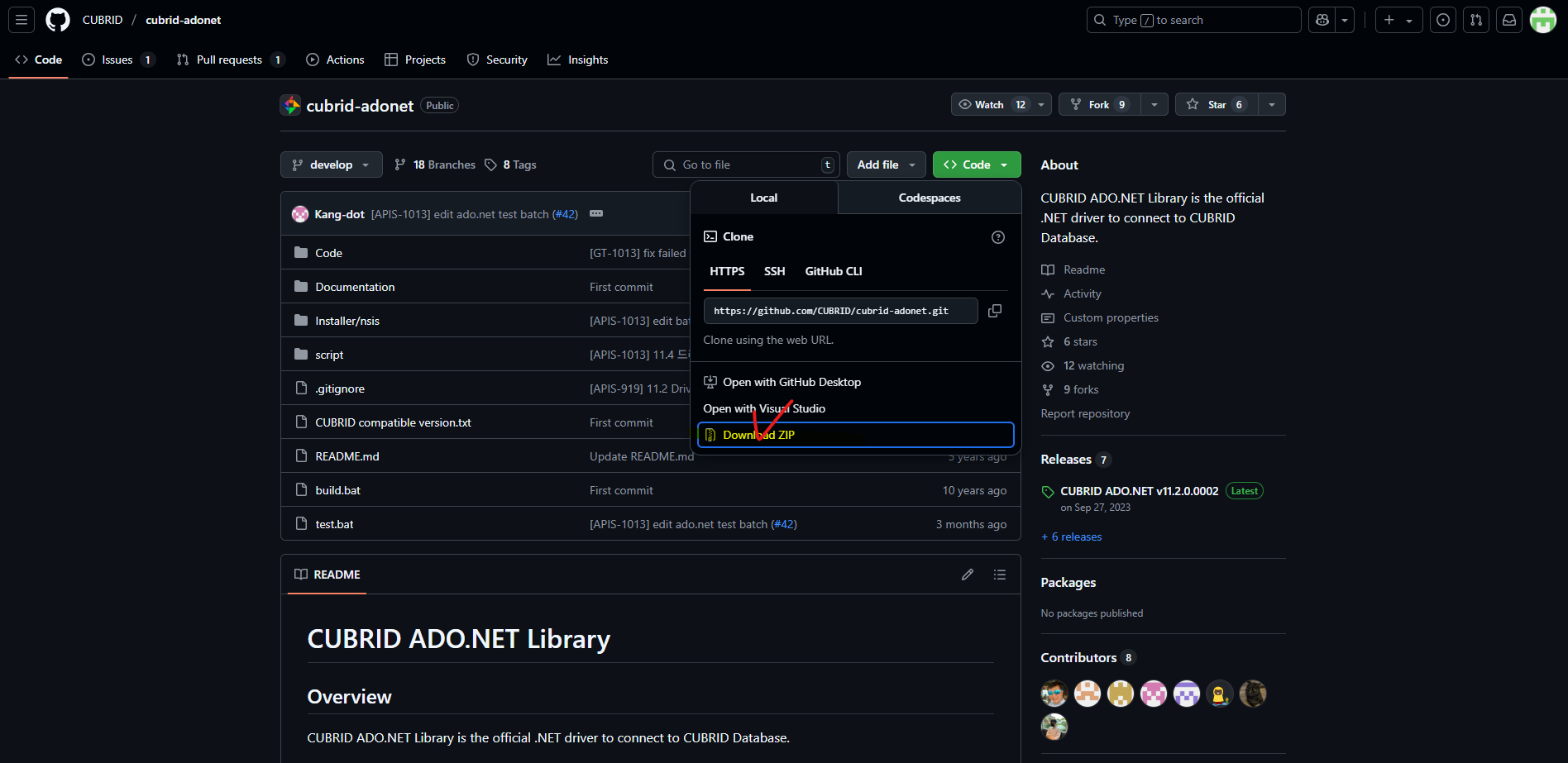This screenshot has height=763, width=1568.
Task: View the 8 Tags link
Action: (510, 165)
